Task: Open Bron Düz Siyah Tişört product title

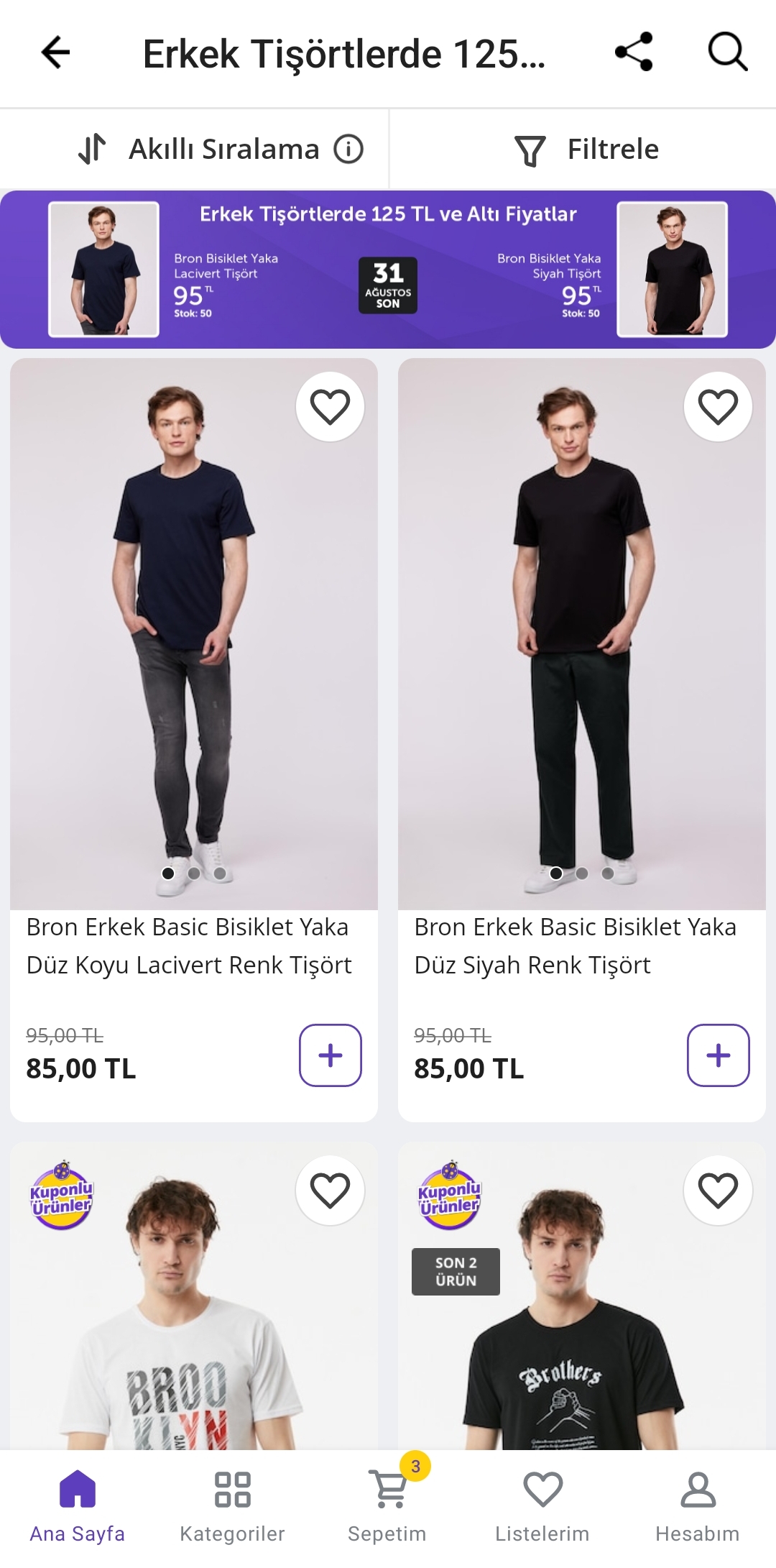Action: [575, 946]
